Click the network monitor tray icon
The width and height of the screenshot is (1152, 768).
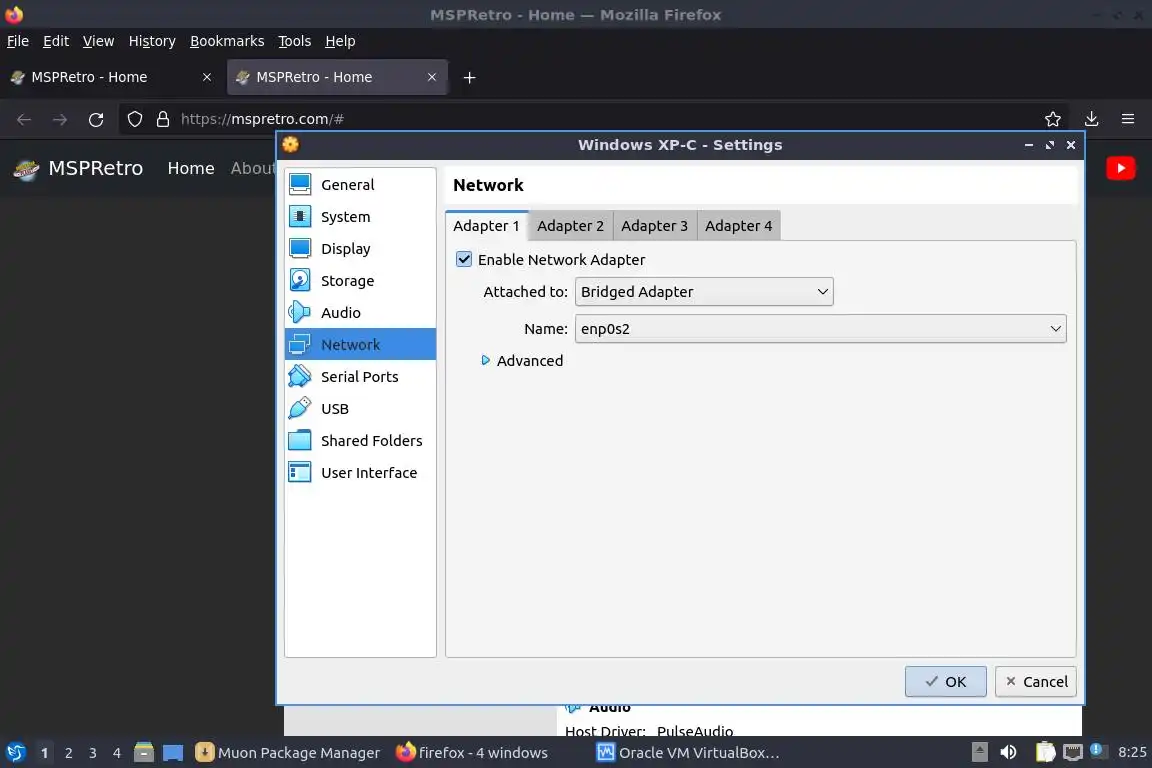tap(1073, 752)
